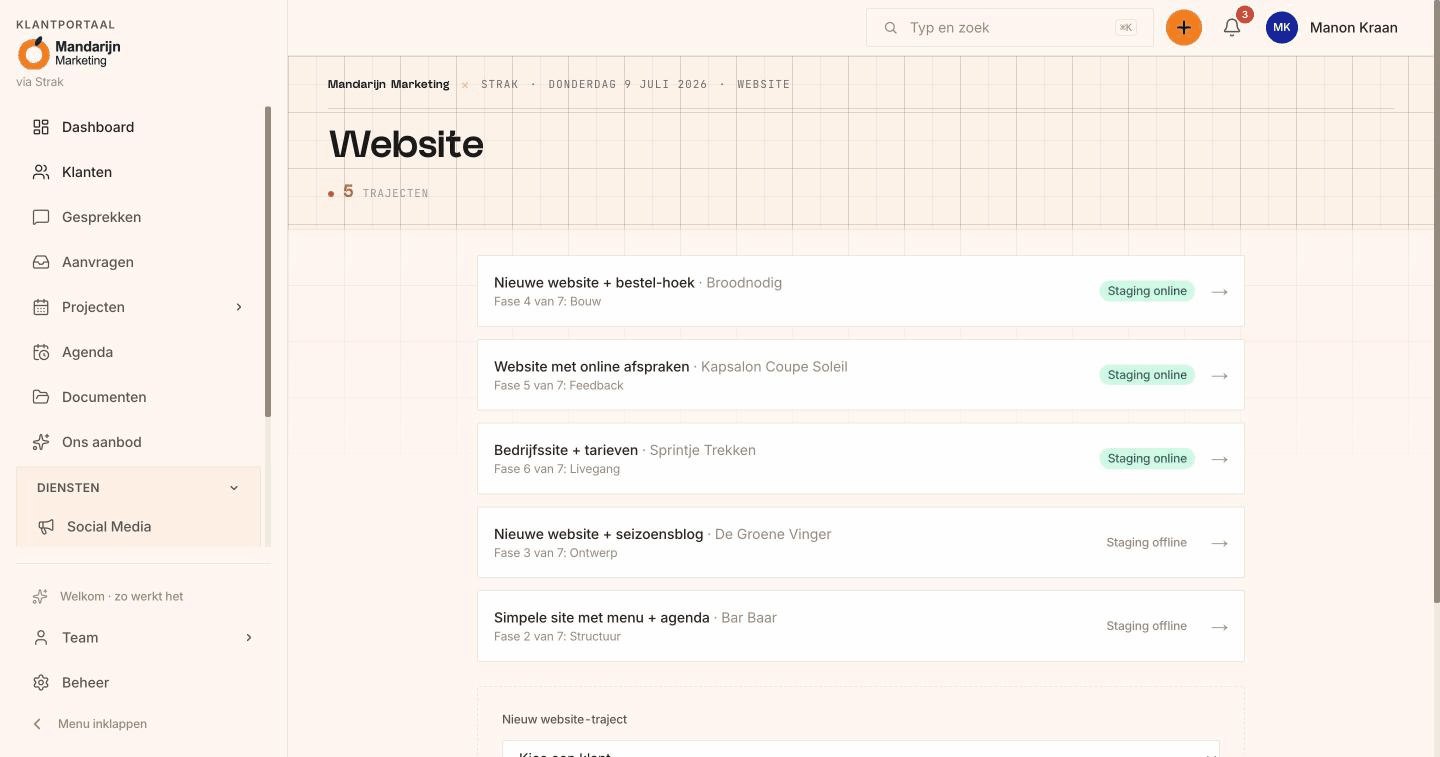Open Aanvragen in the sidebar

pyautogui.click(x=98, y=262)
